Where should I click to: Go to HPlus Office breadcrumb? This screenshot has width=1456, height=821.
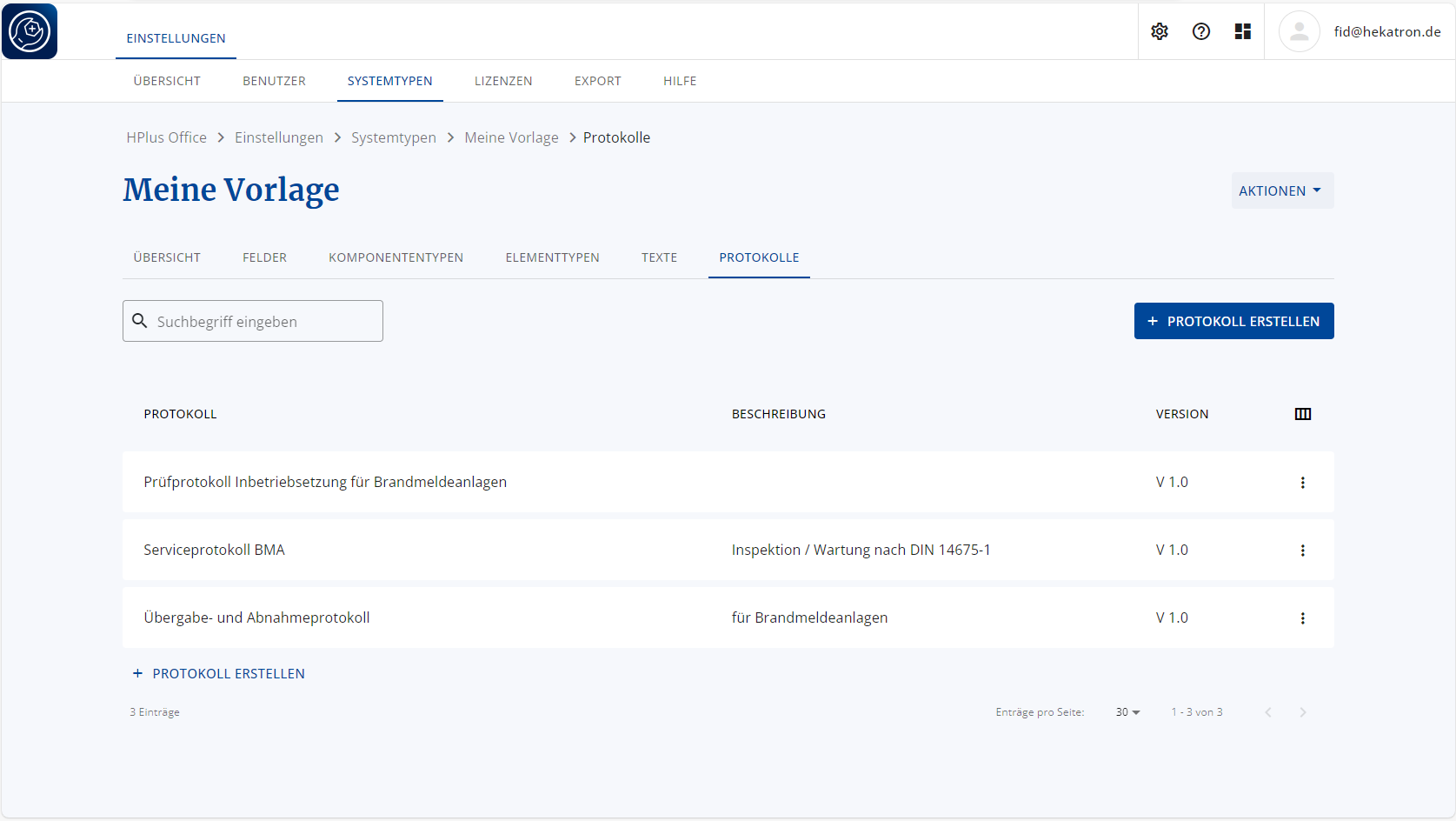166,137
